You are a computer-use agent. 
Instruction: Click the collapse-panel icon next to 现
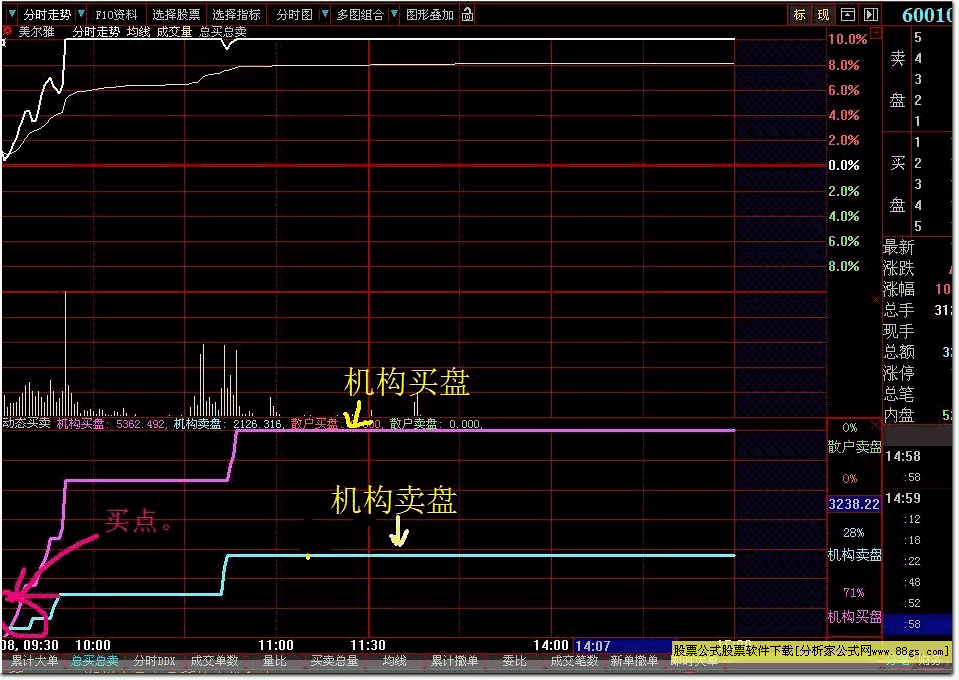pyautogui.click(x=847, y=15)
